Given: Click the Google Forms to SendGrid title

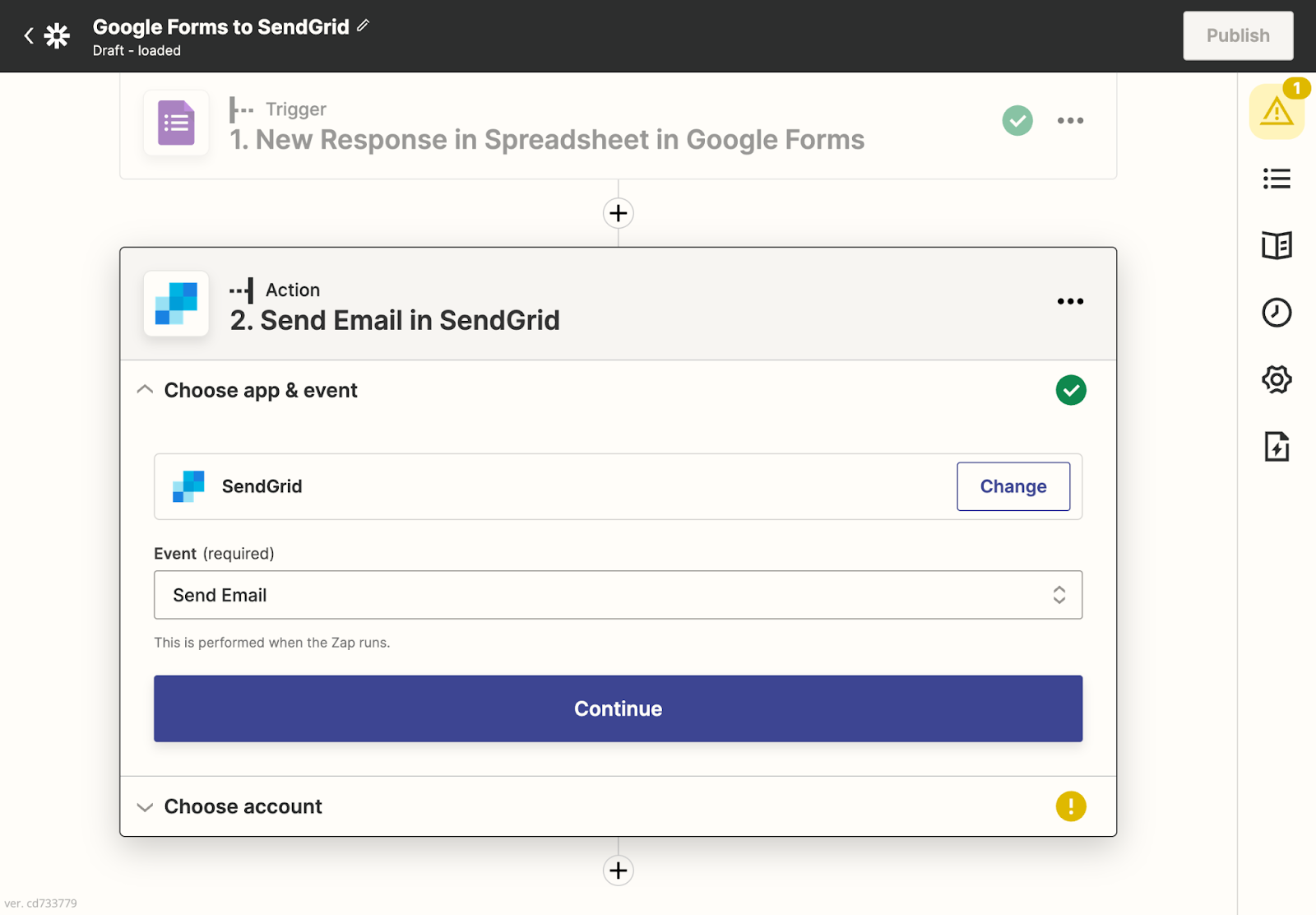Looking at the screenshot, I should coord(221,27).
